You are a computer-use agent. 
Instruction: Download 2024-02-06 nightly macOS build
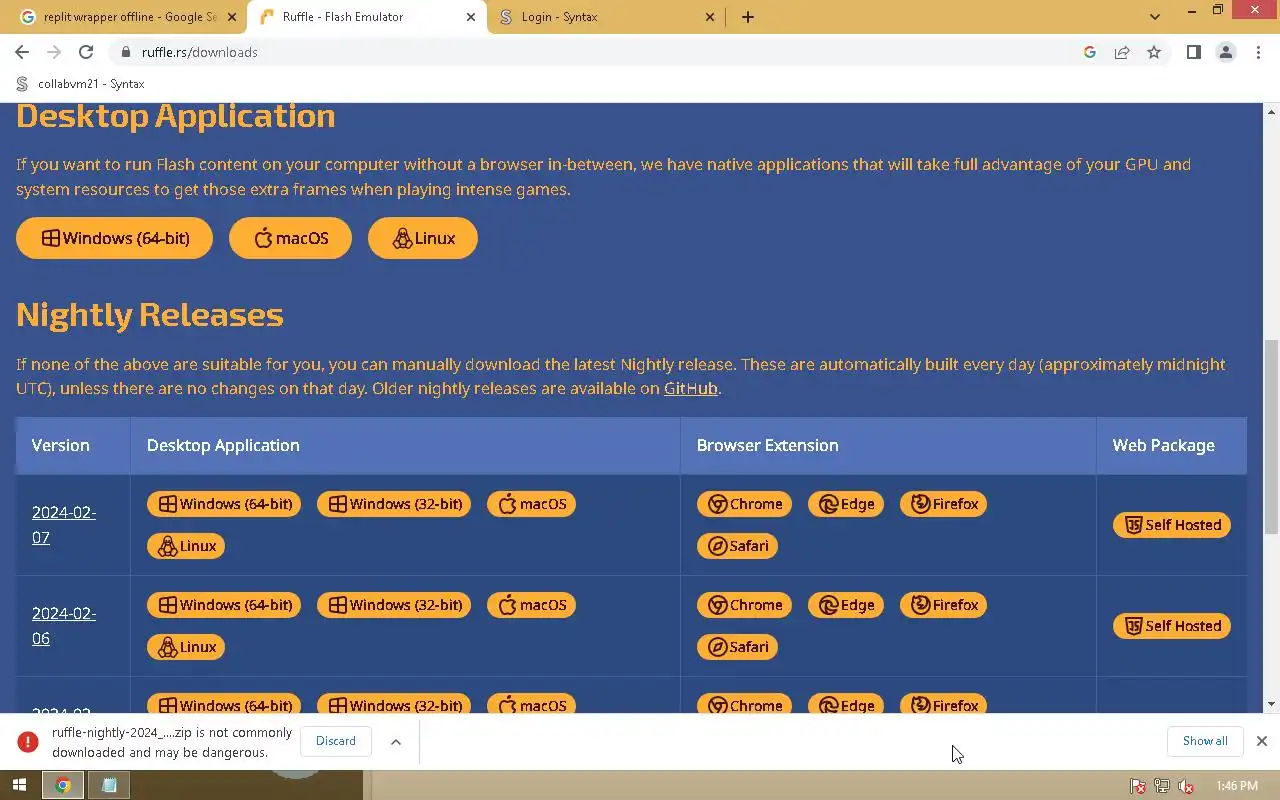[531, 605]
